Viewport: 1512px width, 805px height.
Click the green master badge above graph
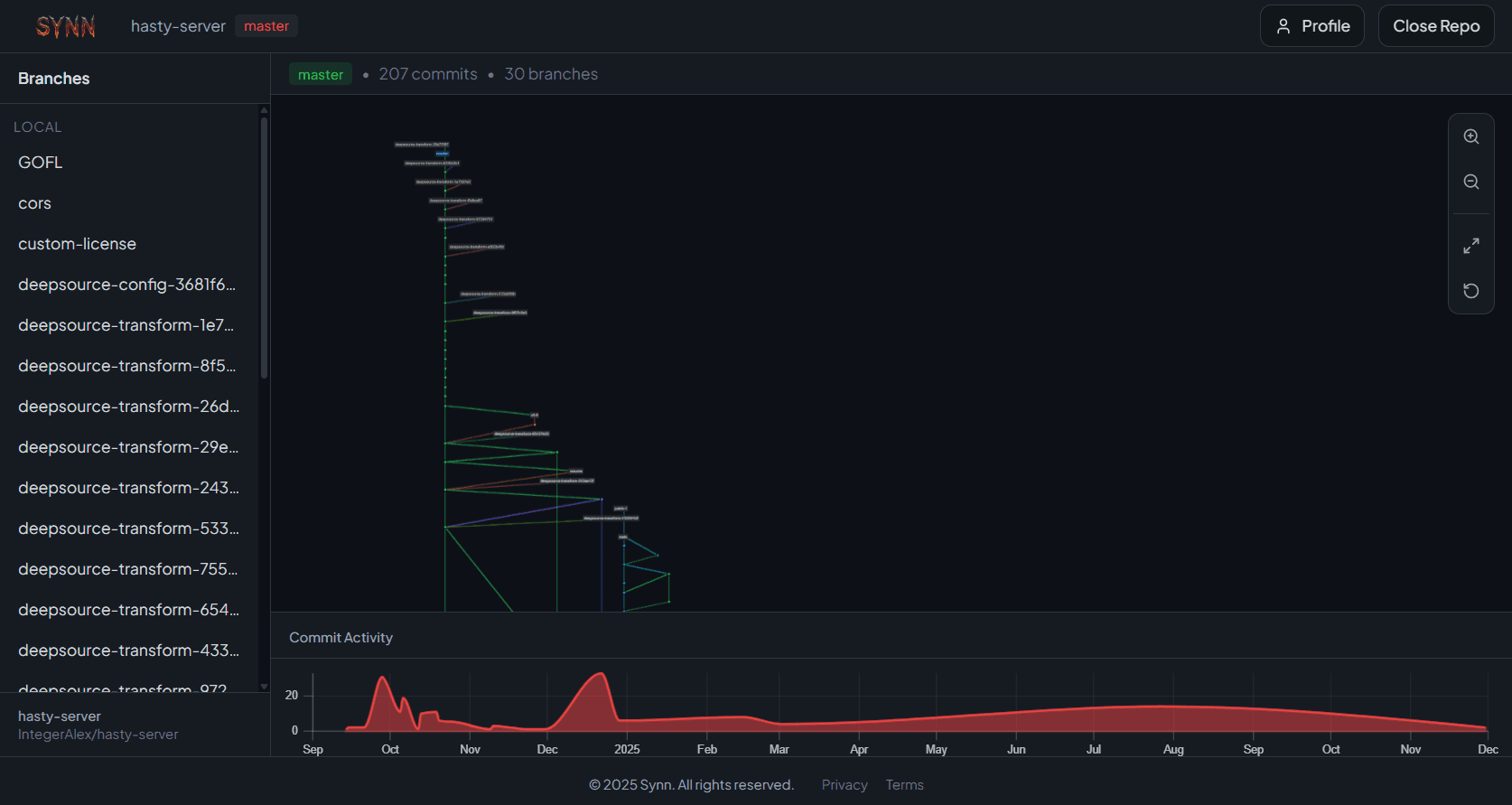[321, 74]
